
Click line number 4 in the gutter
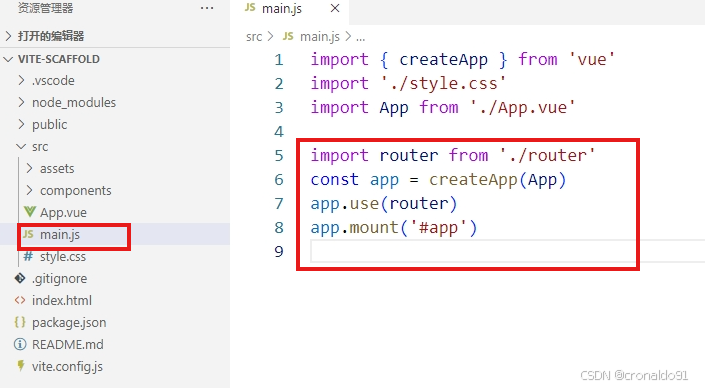(279, 131)
